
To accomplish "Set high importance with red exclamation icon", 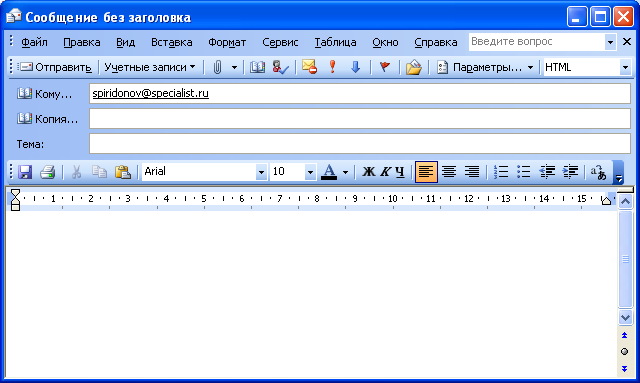I will 332,67.
